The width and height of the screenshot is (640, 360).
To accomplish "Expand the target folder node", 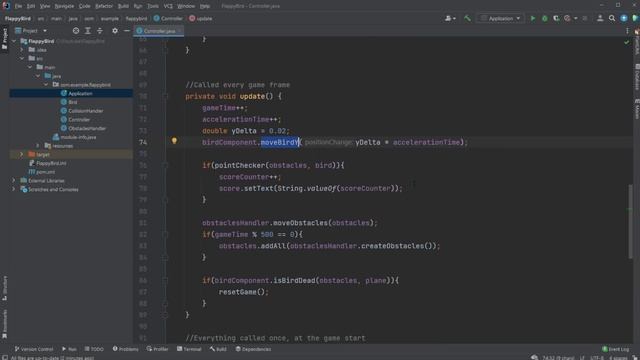I will click(x=22, y=155).
